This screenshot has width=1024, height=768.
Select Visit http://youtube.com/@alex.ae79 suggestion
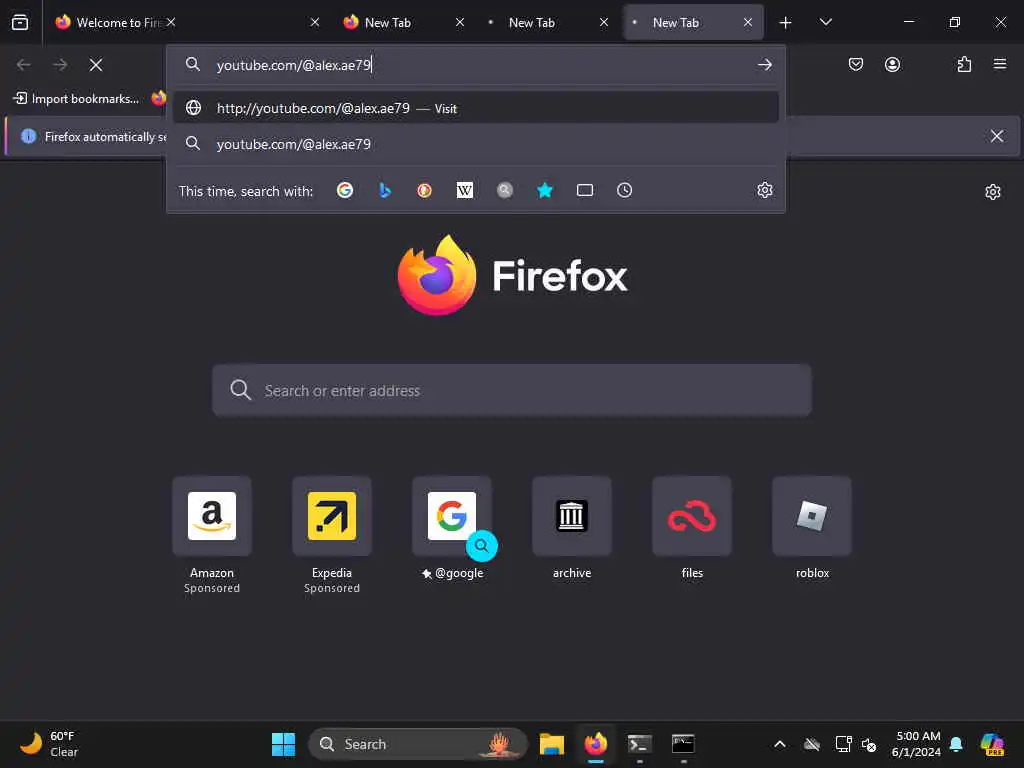(475, 108)
